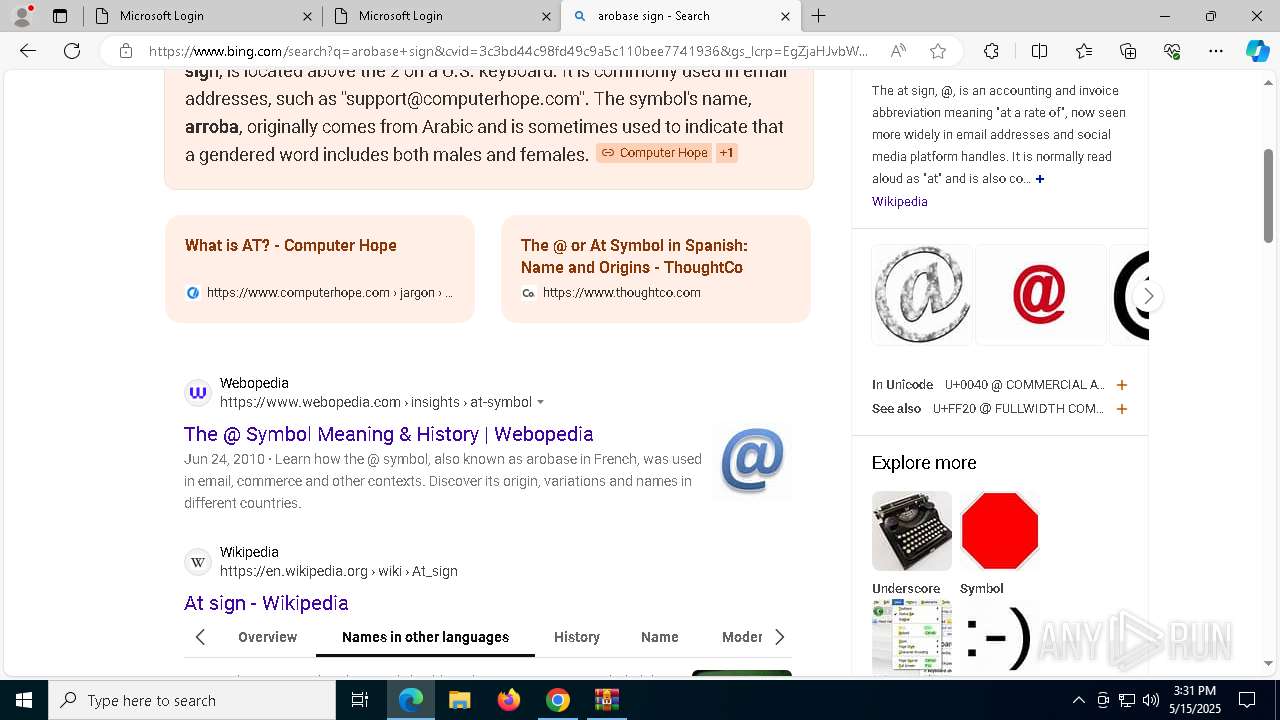Launch Google Chrome from the taskbar
The width and height of the screenshot is (1280, 720).
tap(558, 700)
